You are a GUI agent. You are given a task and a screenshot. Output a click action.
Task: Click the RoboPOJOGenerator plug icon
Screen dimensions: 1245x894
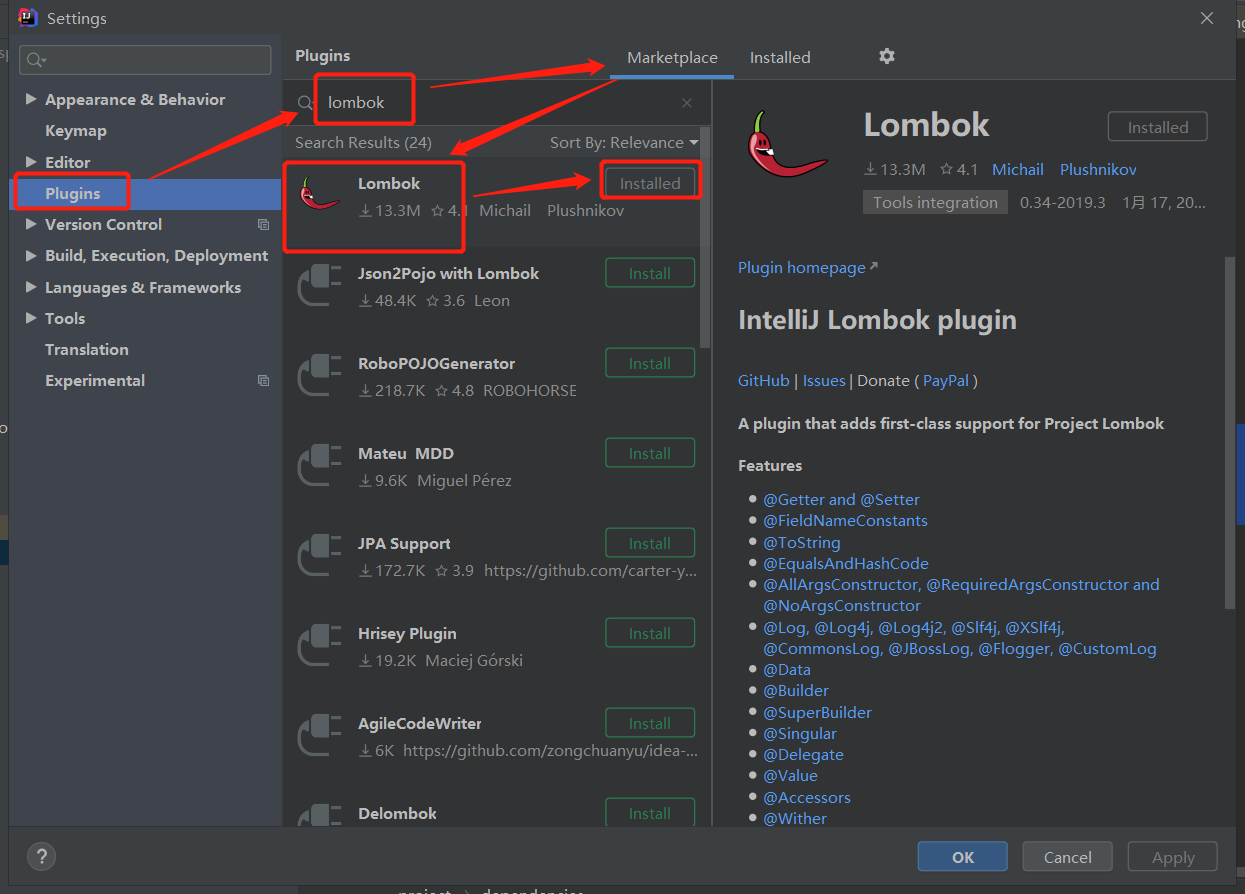pyautogui.click(x=320, y=377)
